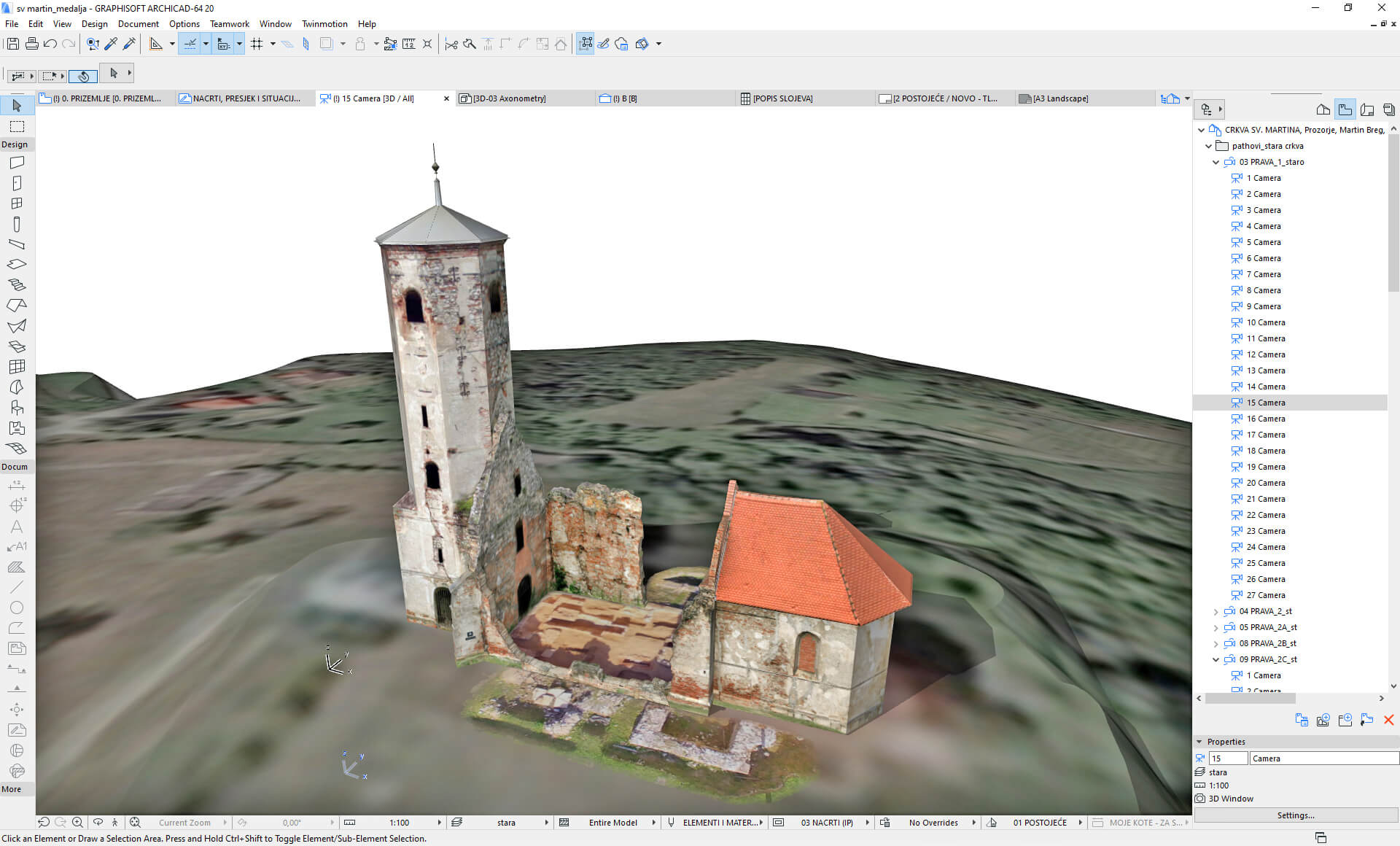Switch to the POPIS SLOJEVA tab
Viewport: 1400px width, 846px height.
pyautogui.click(x=805, y=98)
